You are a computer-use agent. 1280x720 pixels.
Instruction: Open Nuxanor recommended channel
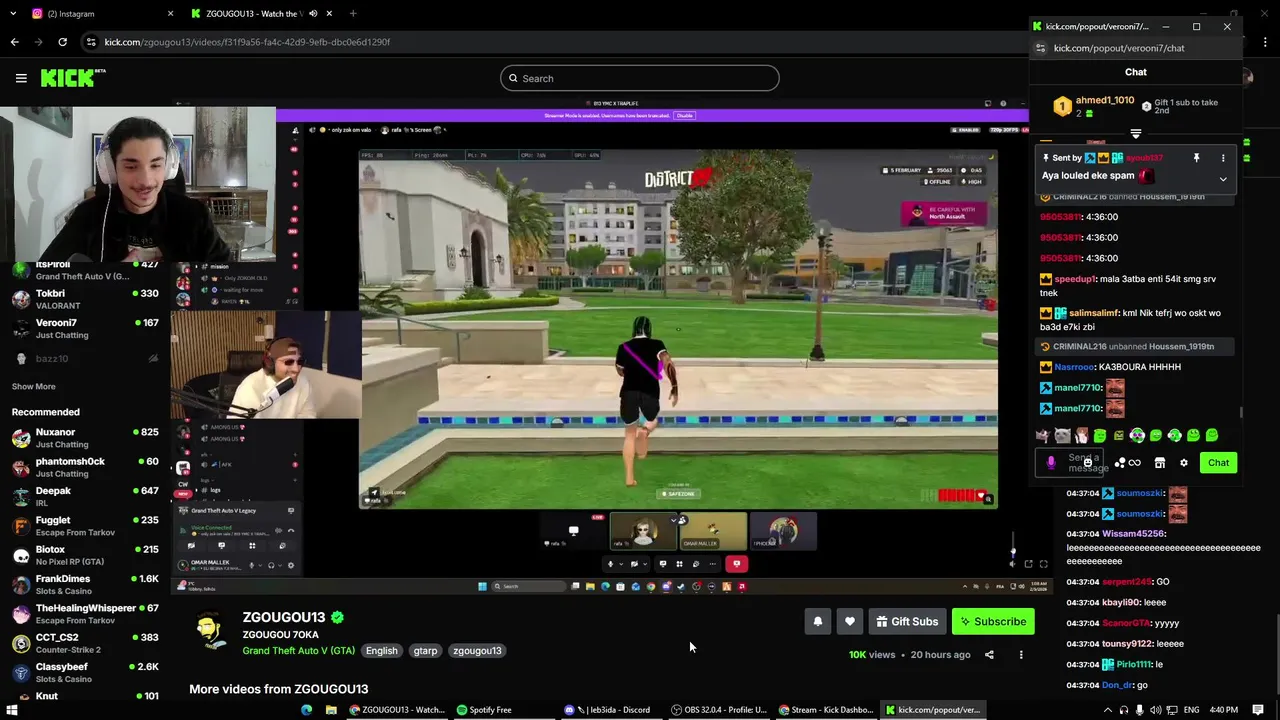pos(85,438)
